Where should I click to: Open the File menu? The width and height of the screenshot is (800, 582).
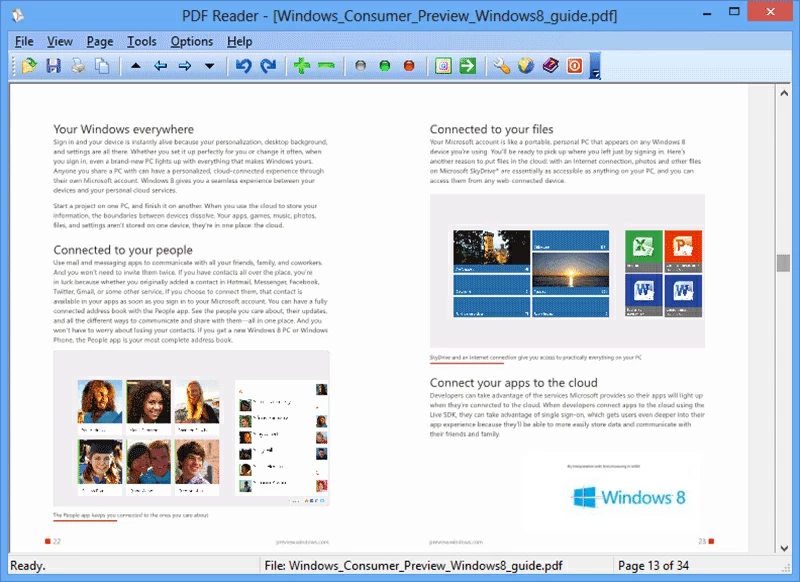pyautogui.click(x=22, y=41)
